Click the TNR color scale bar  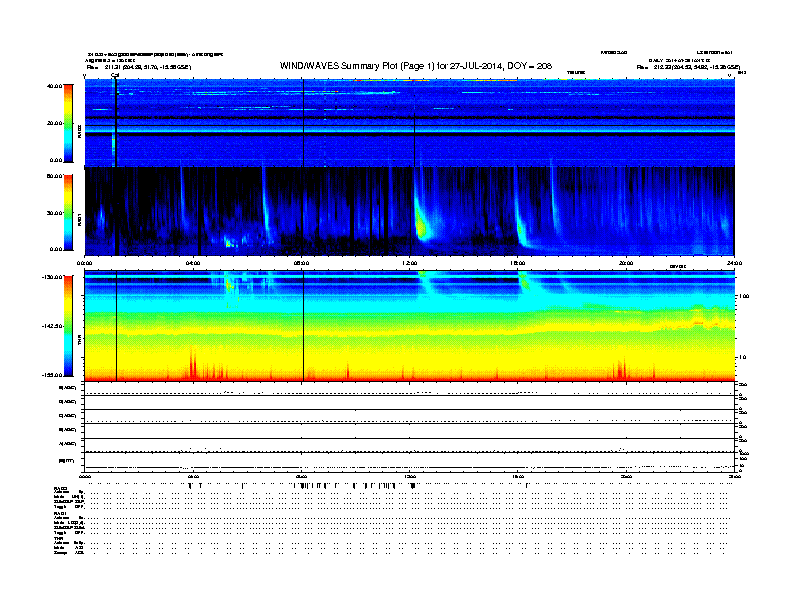click(68, 326)
